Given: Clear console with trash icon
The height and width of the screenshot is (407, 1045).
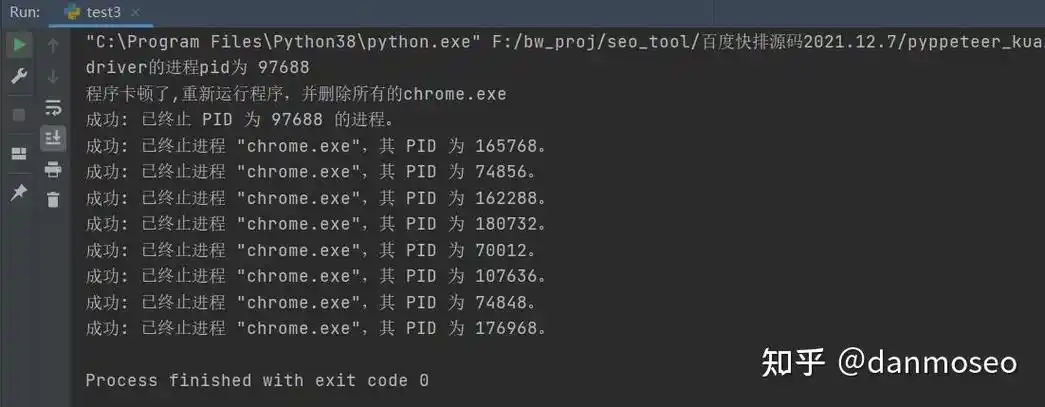Looking at the screenshot, I should [53, 199].
